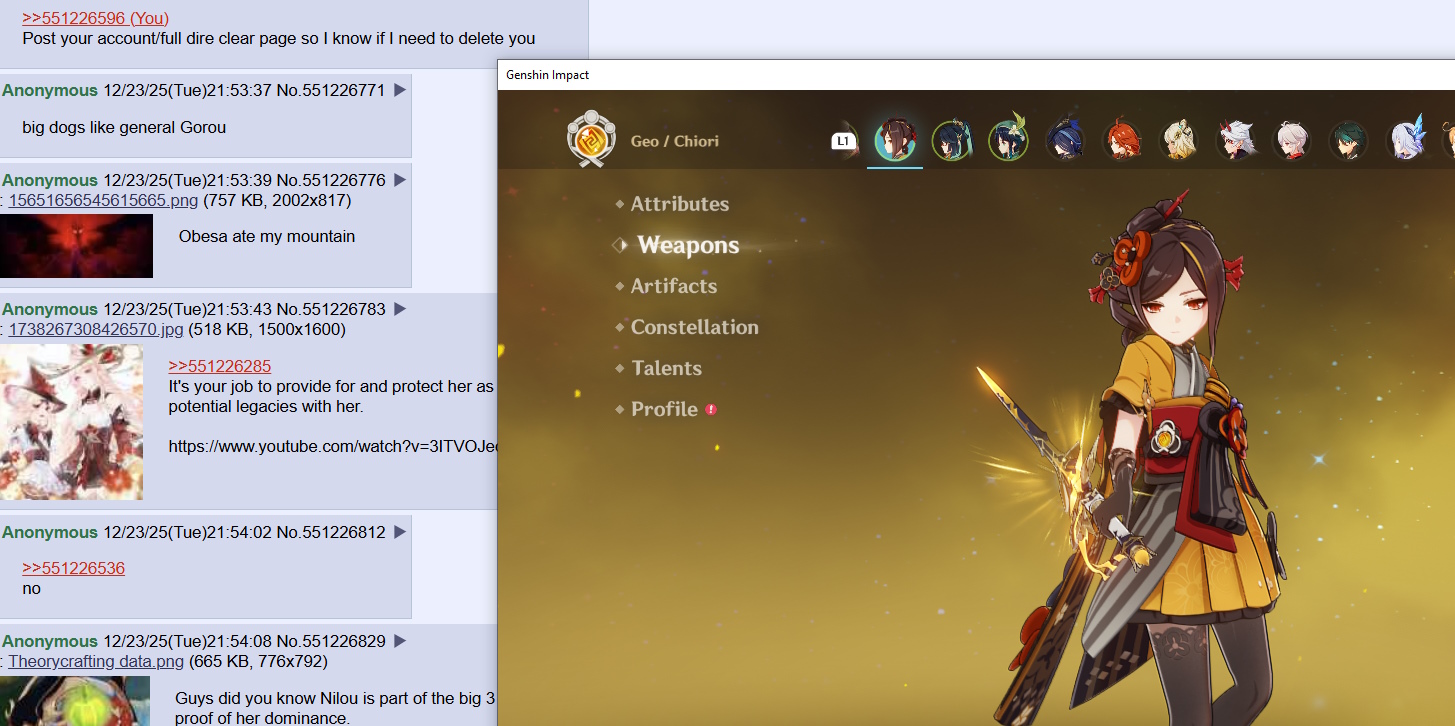Screen dimensions: 1455x726
Task: Open the Attributes menu
Action: point(680,204)
